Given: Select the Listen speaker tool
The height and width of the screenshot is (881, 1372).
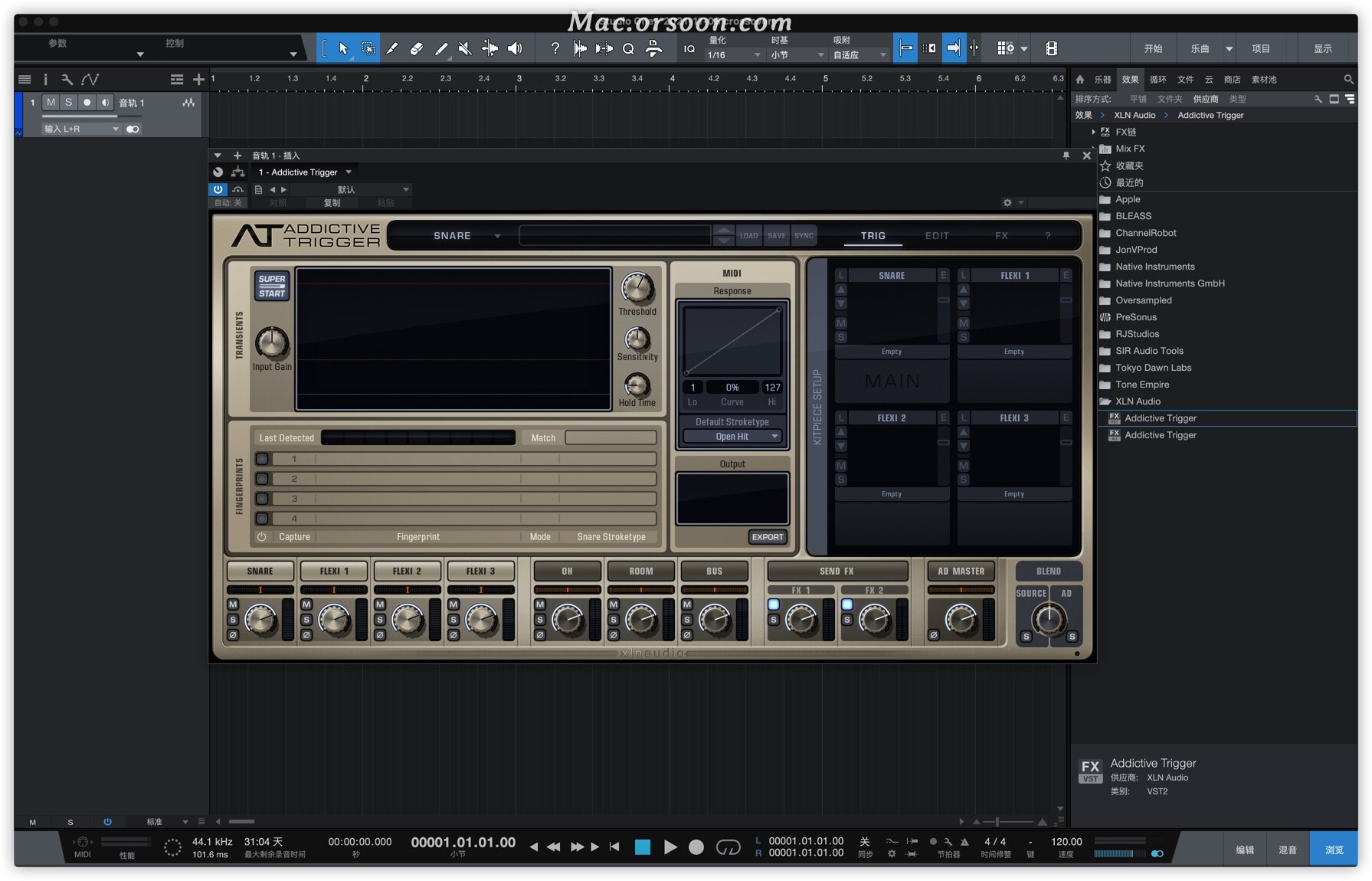Looking at the screenshot, I should tap(515, 48).
